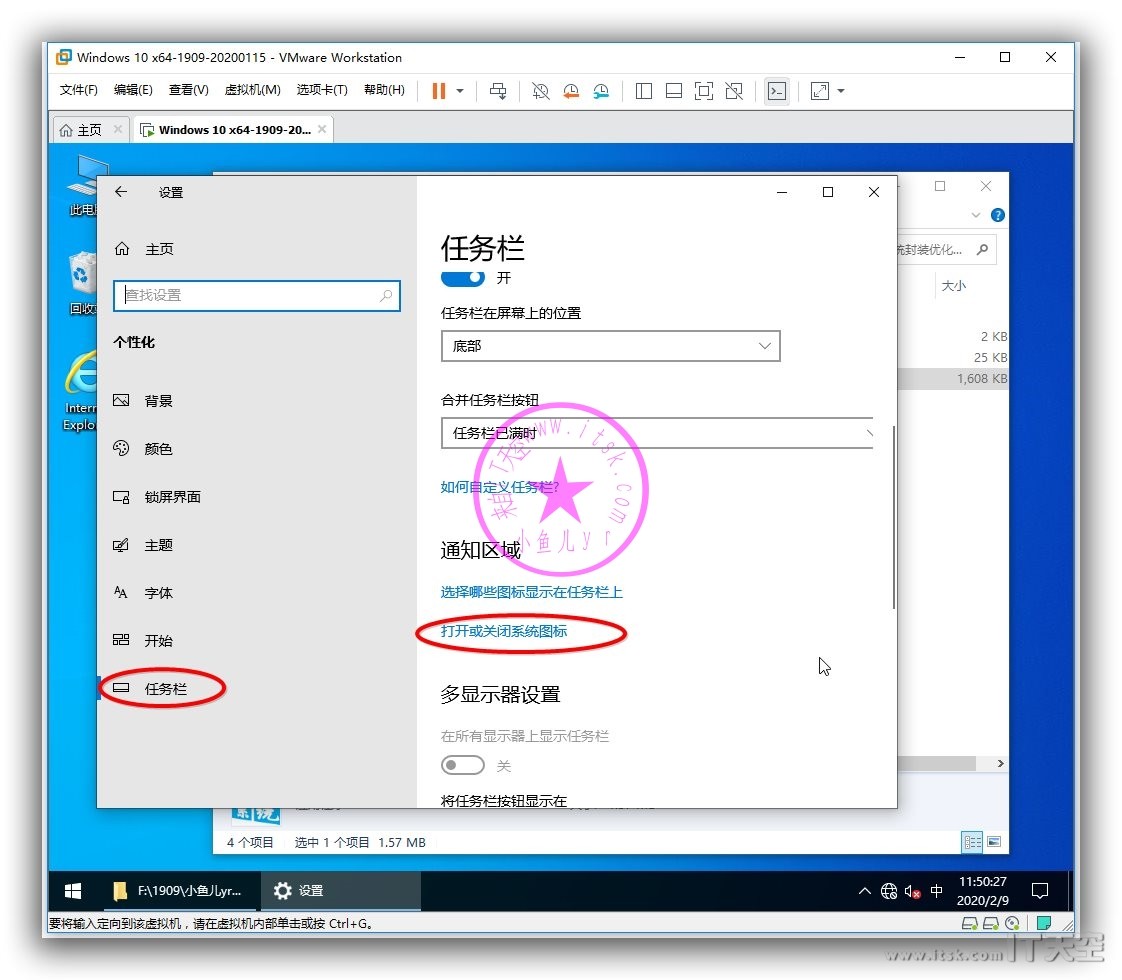Image resolution: width=1122 pixels, height=980 pixels.
Task: Show or hide the thumbnail bar
Action: pyautogui.click(x=674, y=91)
